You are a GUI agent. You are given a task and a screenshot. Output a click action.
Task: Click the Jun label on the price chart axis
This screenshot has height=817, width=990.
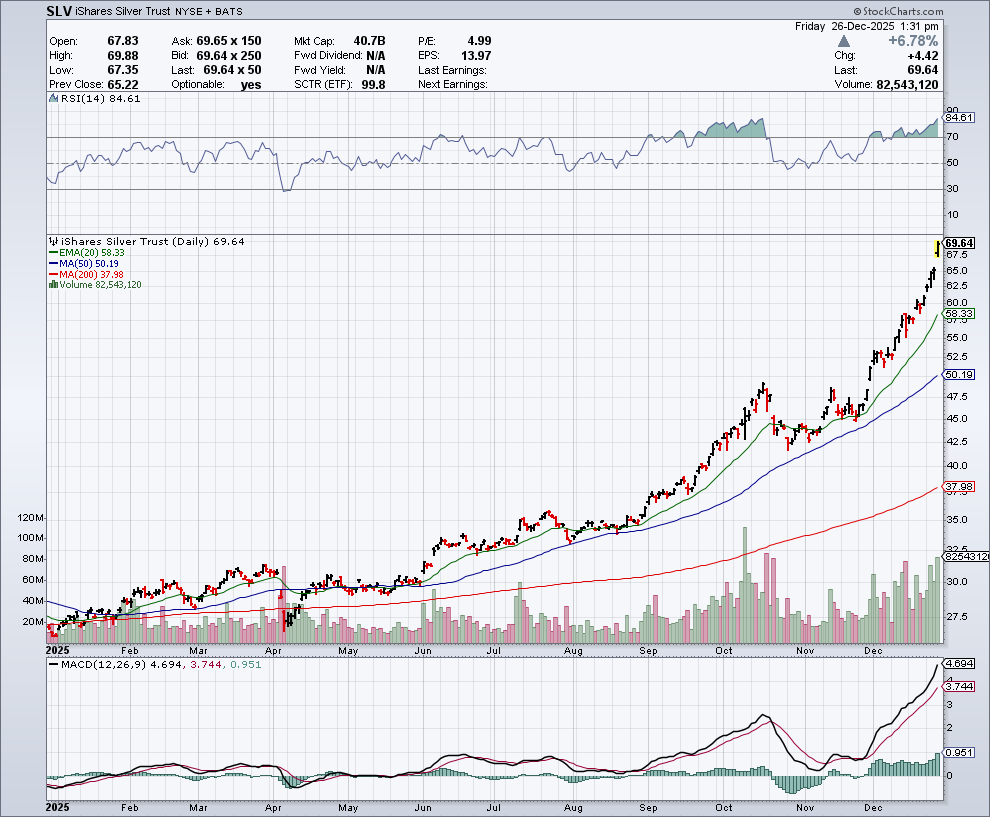pyautogui.click(x=423, y=650)
